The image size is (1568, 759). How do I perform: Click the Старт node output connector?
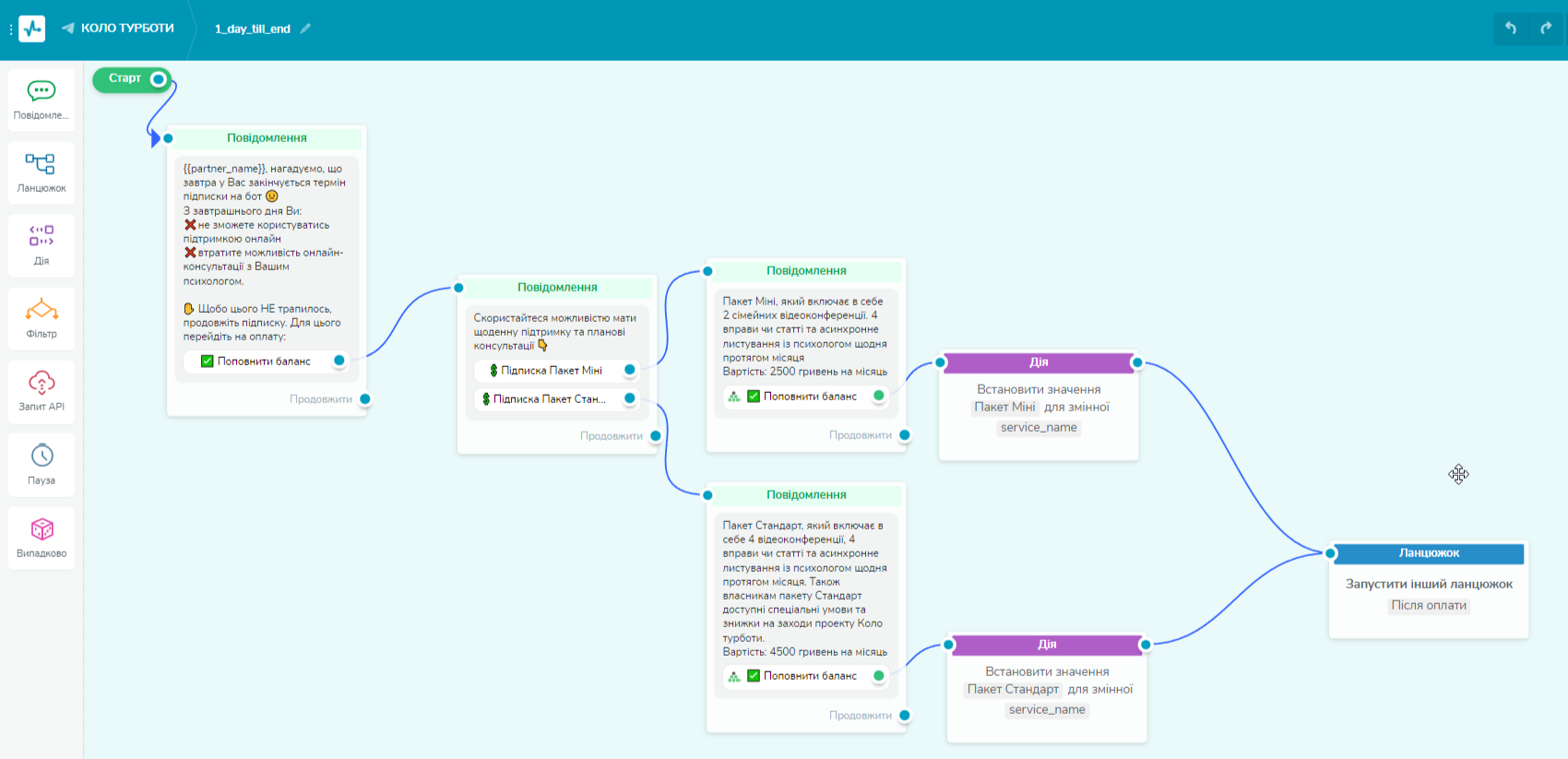click(x=159, y=79)
